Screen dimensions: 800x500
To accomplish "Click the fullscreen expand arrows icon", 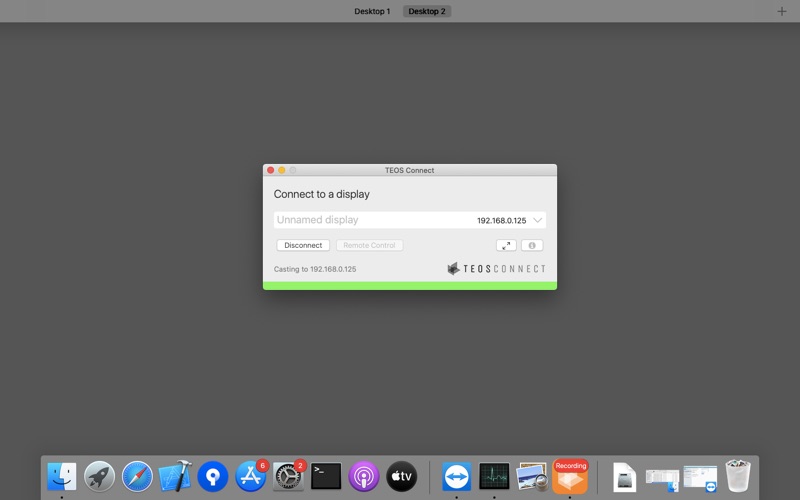I will coord(506,245).
